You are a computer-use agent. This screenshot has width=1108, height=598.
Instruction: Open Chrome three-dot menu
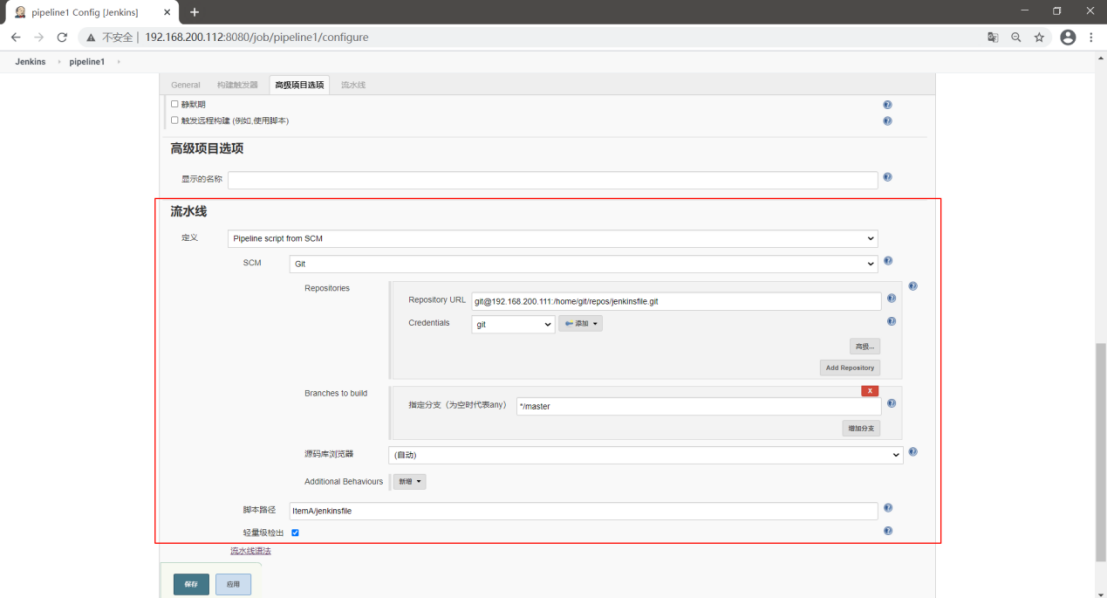point(1091,37)
